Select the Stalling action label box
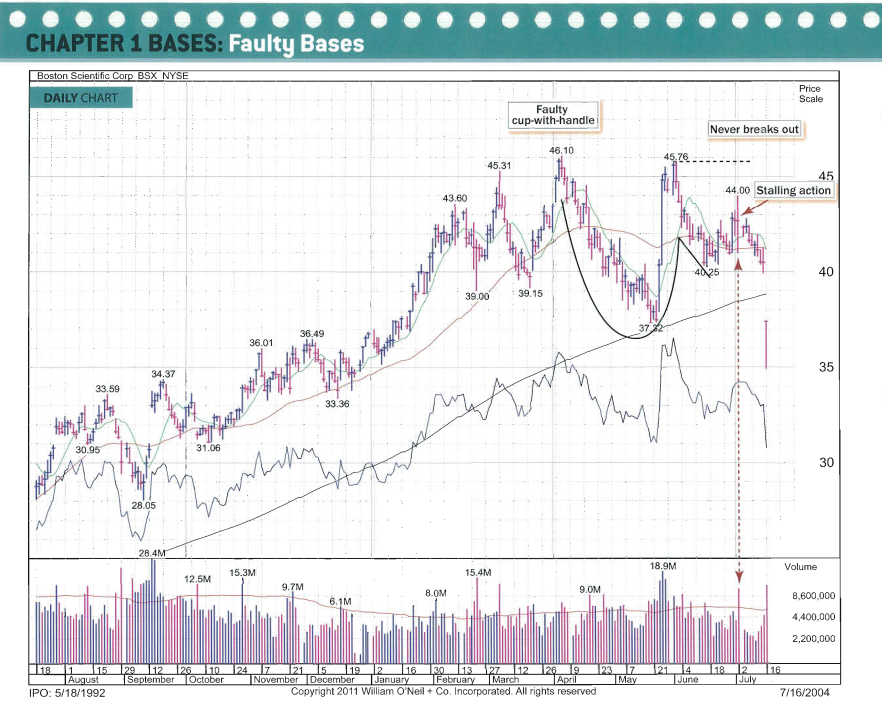 pyautogui.click(x=793, y=190)
